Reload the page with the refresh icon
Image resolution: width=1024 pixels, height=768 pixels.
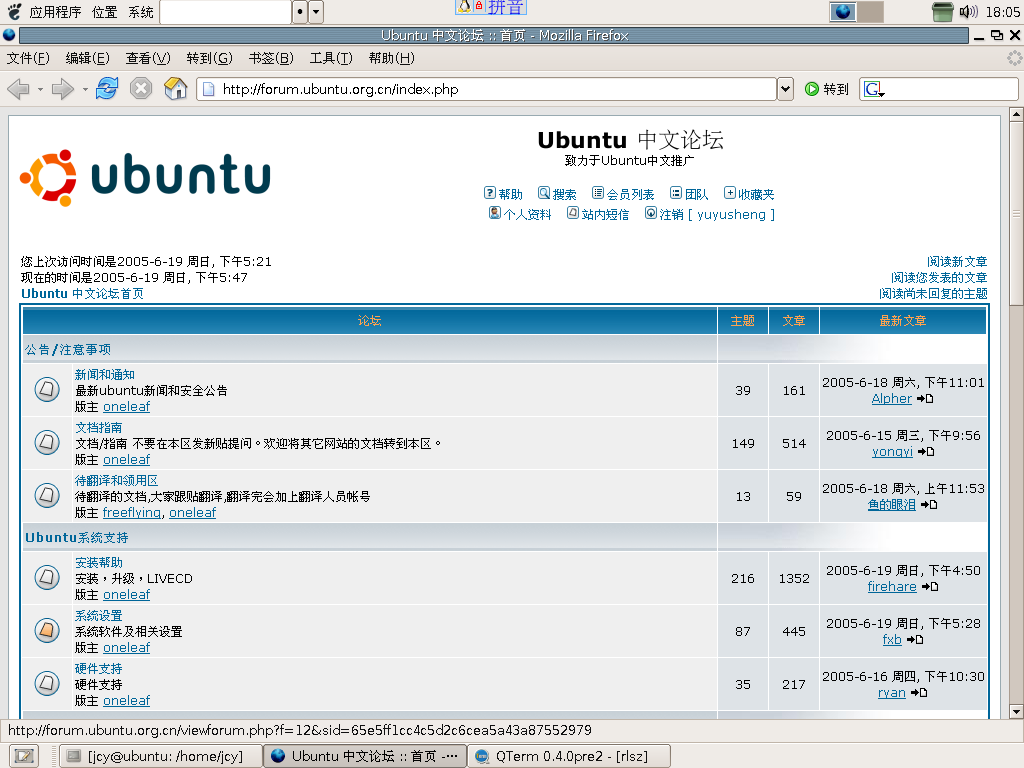pos(107,88)
